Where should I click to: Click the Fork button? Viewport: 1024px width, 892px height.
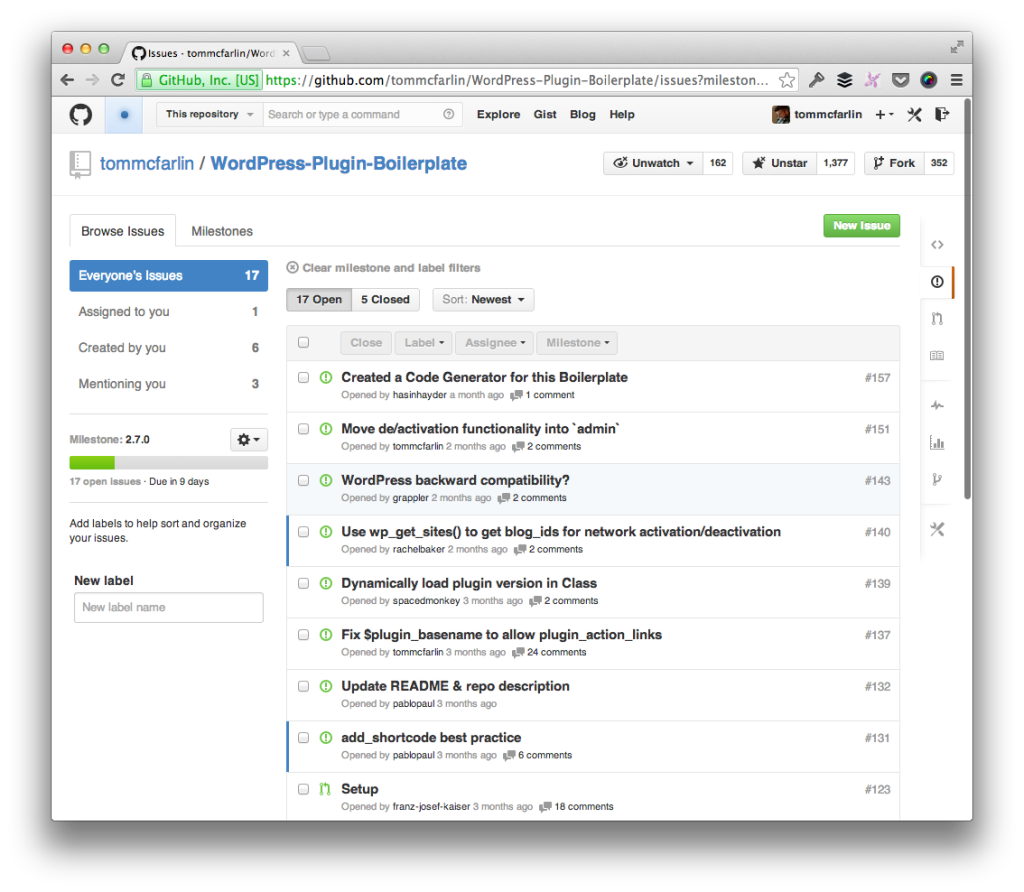pyautogui.click(x=894, y=163)
